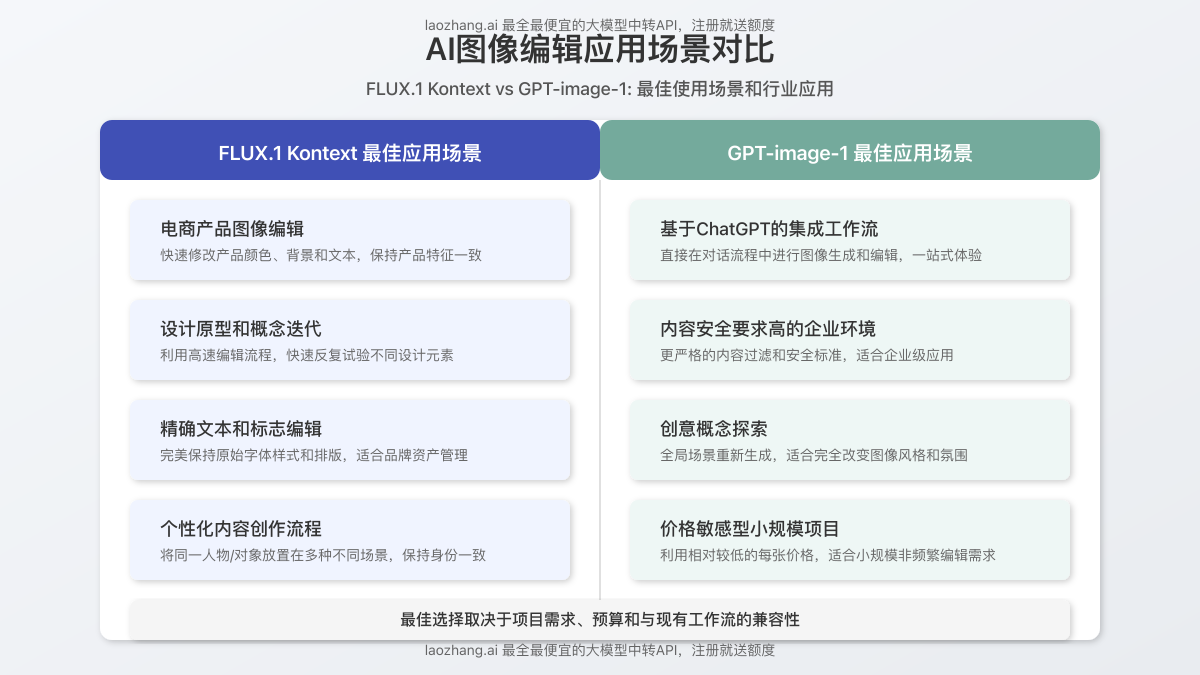Click description '利用高速编辑流程，快速反复试验不同设计元素'
Image resolution: width=1200 pixels, height=675 pixels.
307,355
